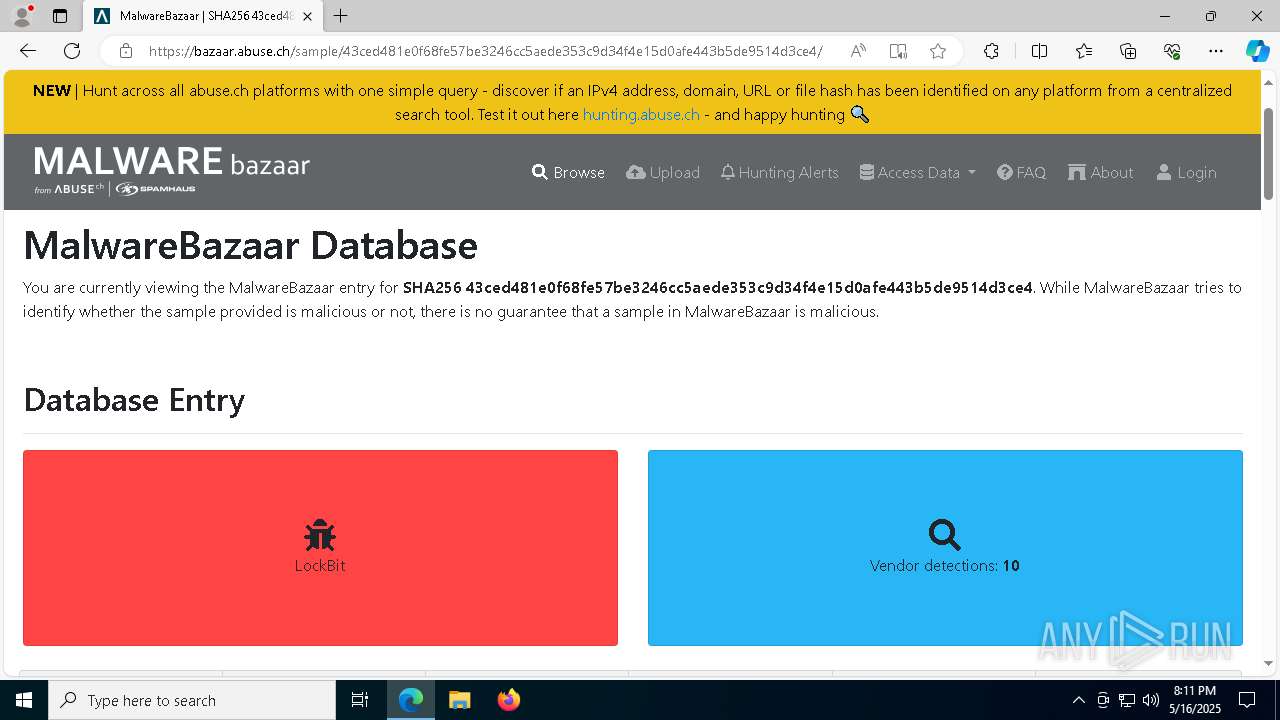Click the LockBit bug icon
This screenshot has height=720, width=1280.
[x=320, y=535]
